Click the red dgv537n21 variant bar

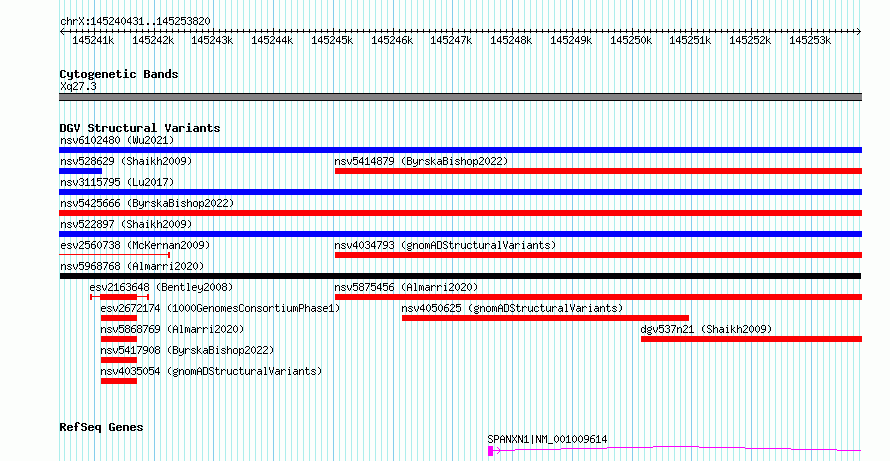point(752,339)
